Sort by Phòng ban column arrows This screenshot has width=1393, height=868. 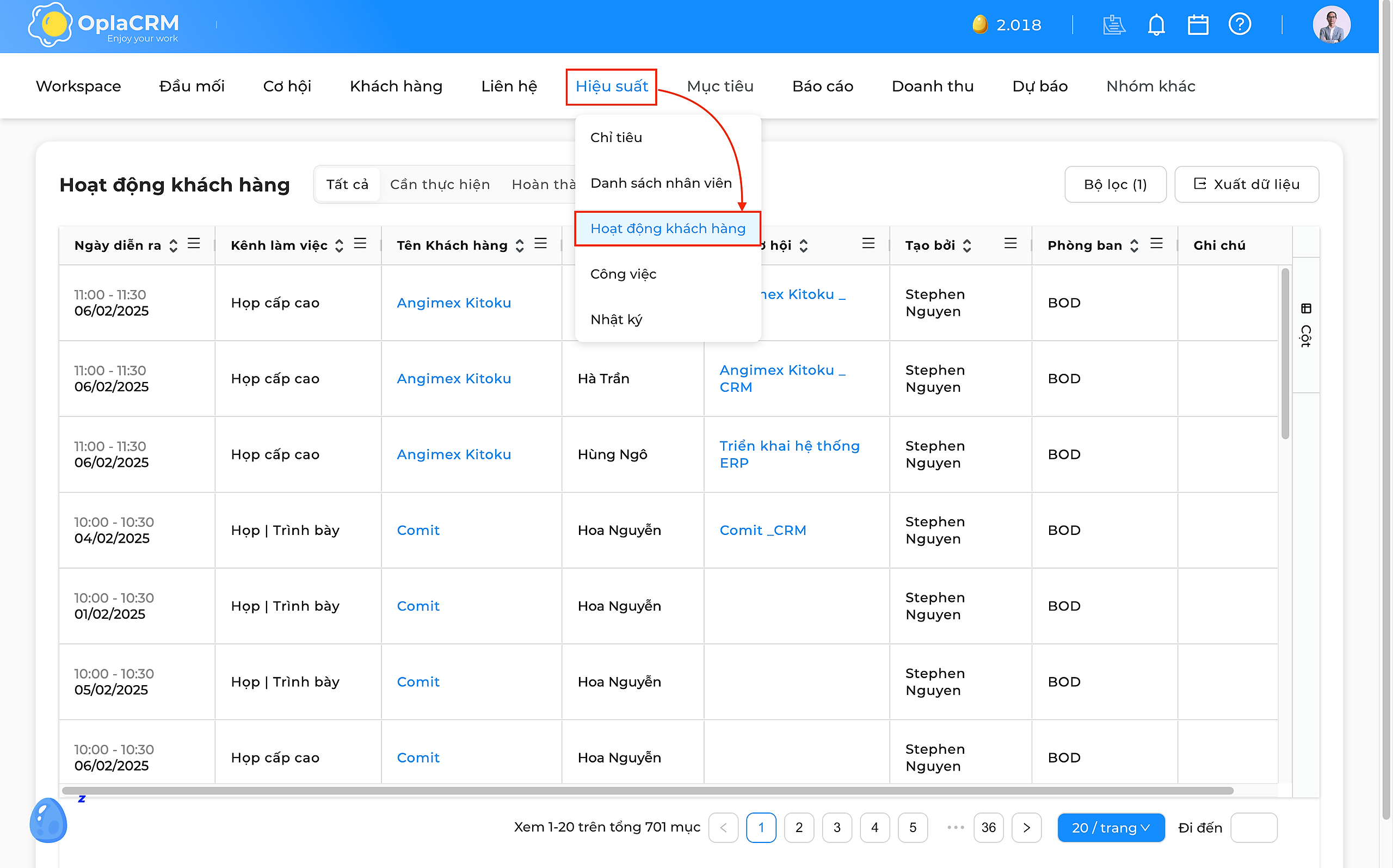coord(1134,245)
